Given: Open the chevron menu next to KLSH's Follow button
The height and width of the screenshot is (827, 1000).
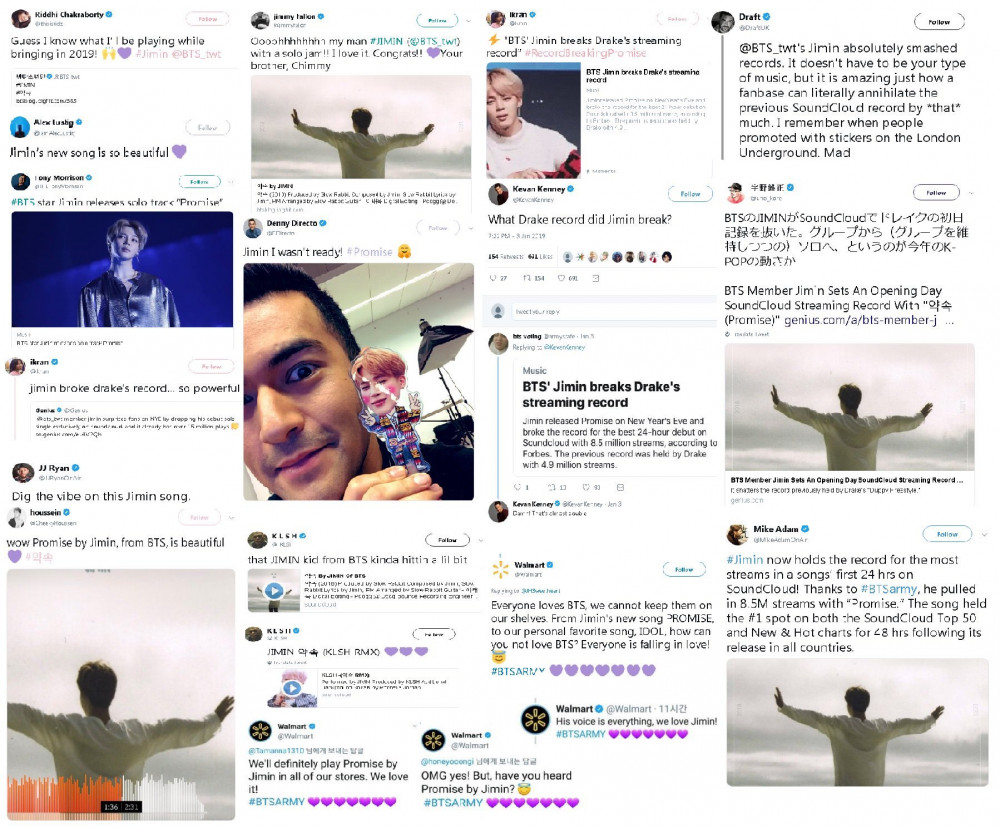Looking at the screenshot, I should click(482, 540).
